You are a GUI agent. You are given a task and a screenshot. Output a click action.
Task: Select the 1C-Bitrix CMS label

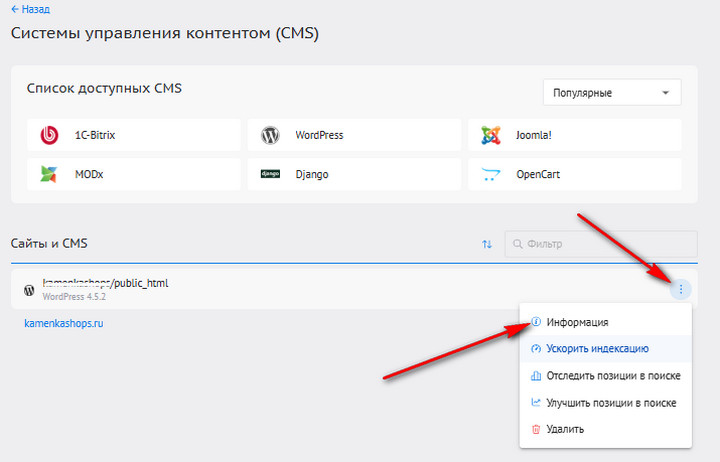(x=95, y=135)
